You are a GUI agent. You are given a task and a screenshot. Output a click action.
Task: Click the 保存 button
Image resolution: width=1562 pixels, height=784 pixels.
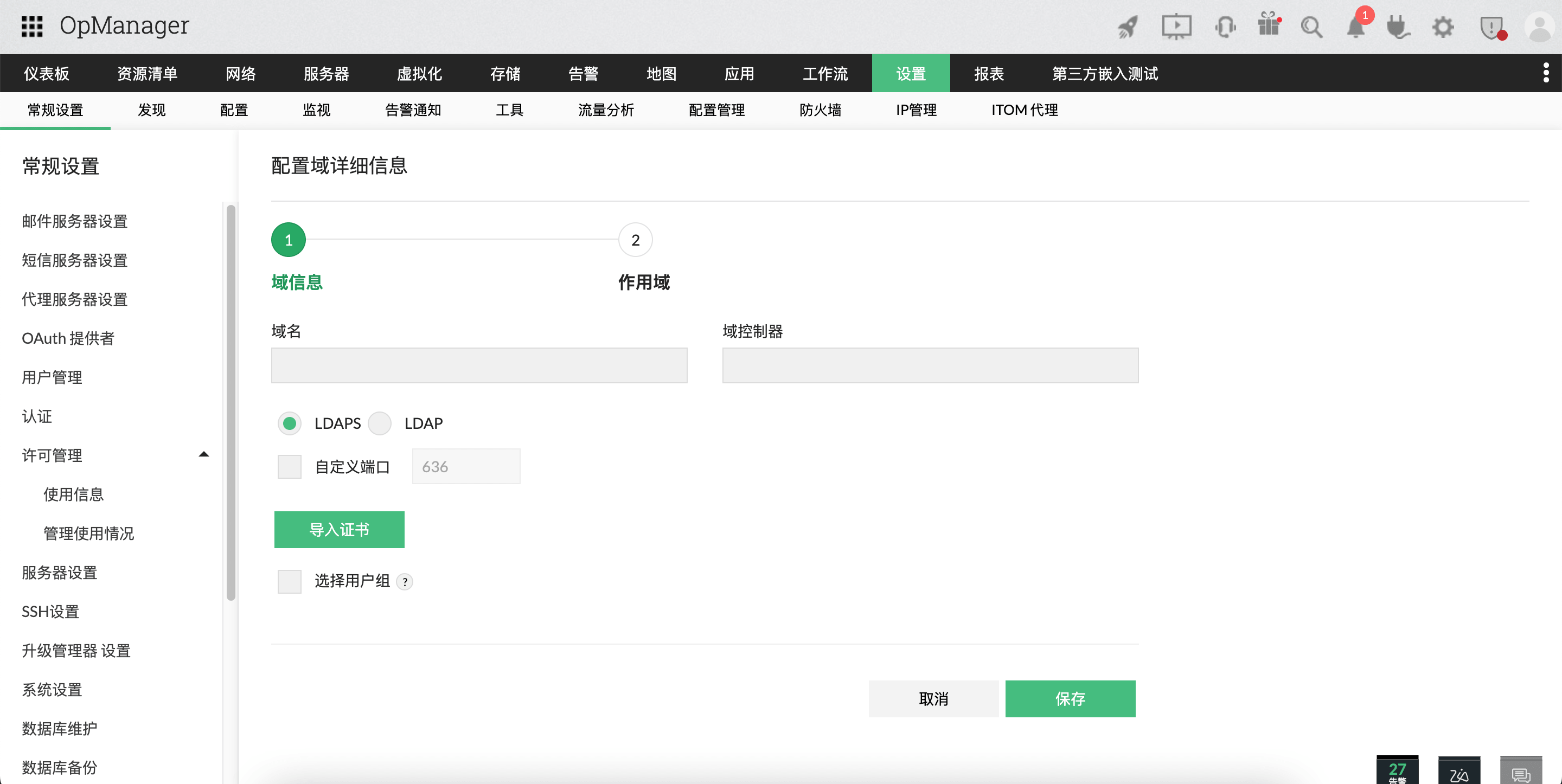point(1070,698)
